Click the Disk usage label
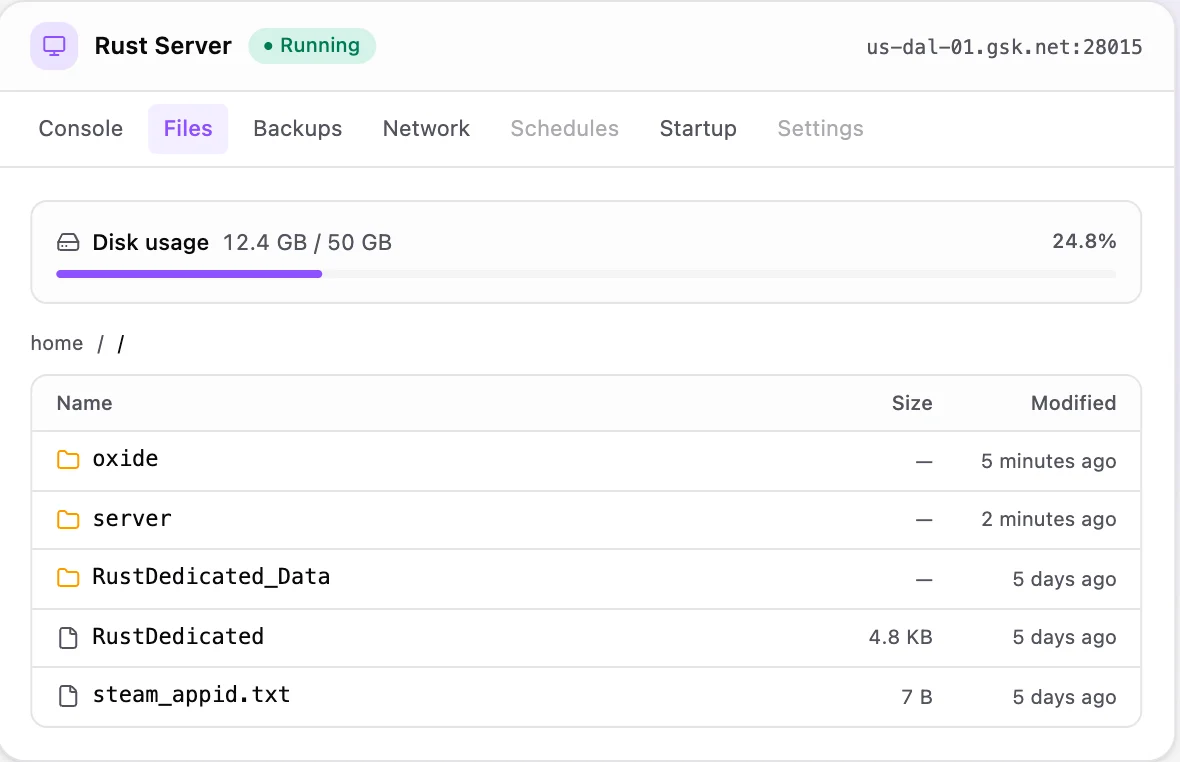Viewport: 1180px width, 762px height. (x=151, y=242)
